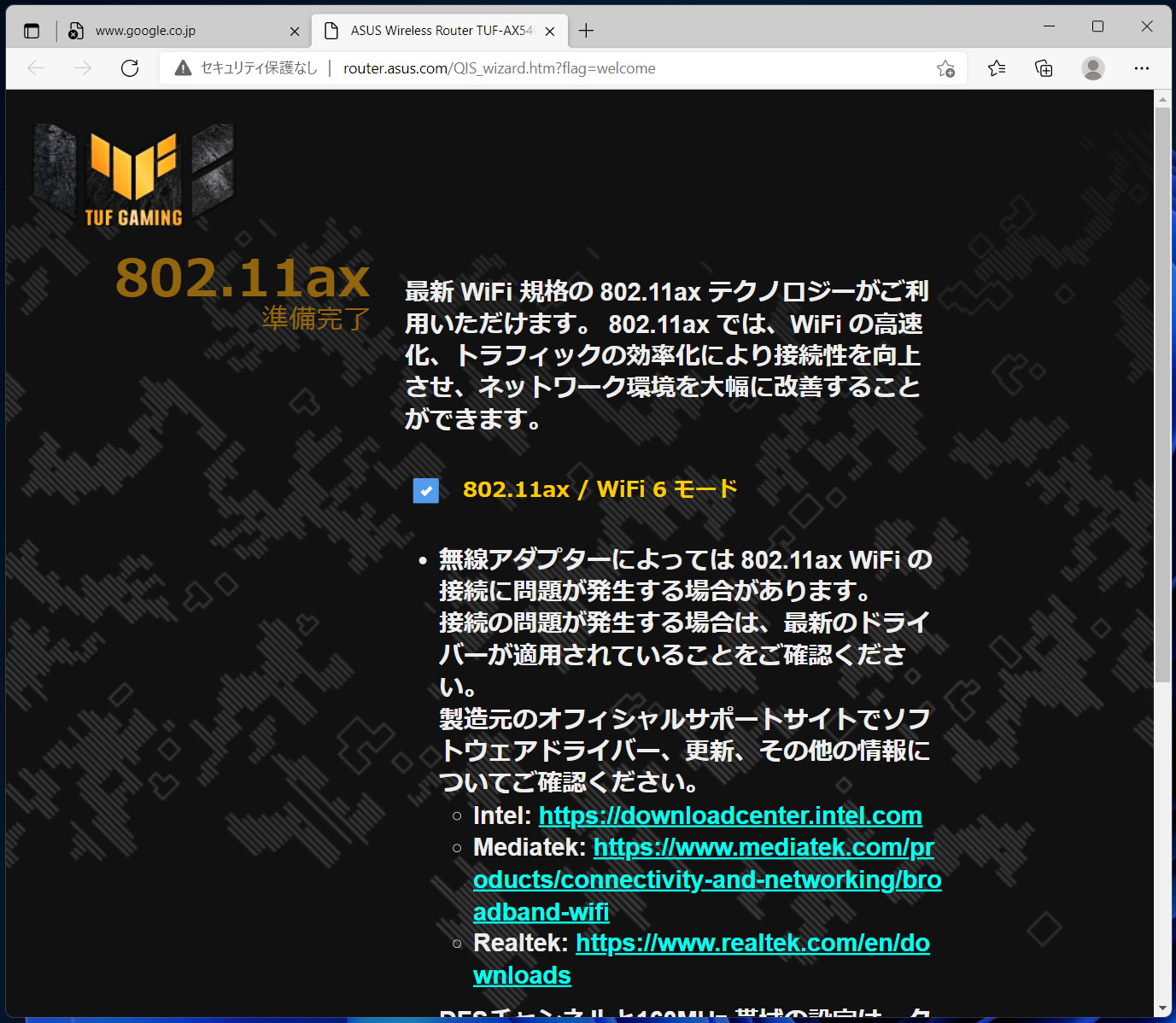Click the TUF GAMING logo
1176x1023 pixels.
[x=134, y=175]
